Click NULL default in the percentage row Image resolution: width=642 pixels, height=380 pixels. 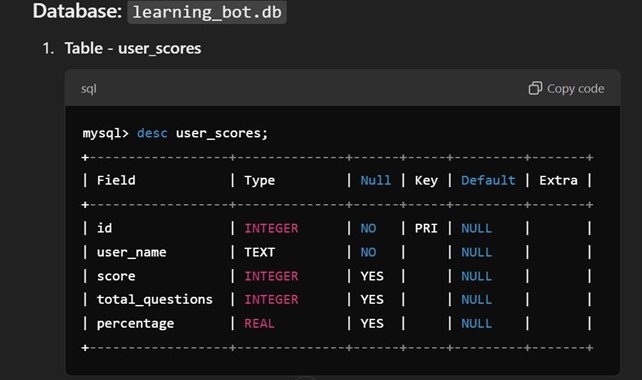click(477, 323)
